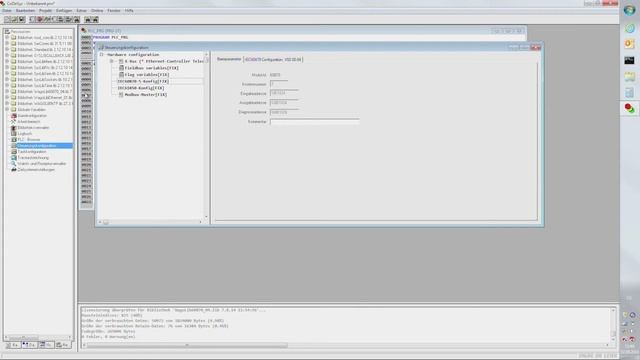640x360 pixels.
Task: Click the red Stop toolbar icon
Action: (40, 19)
